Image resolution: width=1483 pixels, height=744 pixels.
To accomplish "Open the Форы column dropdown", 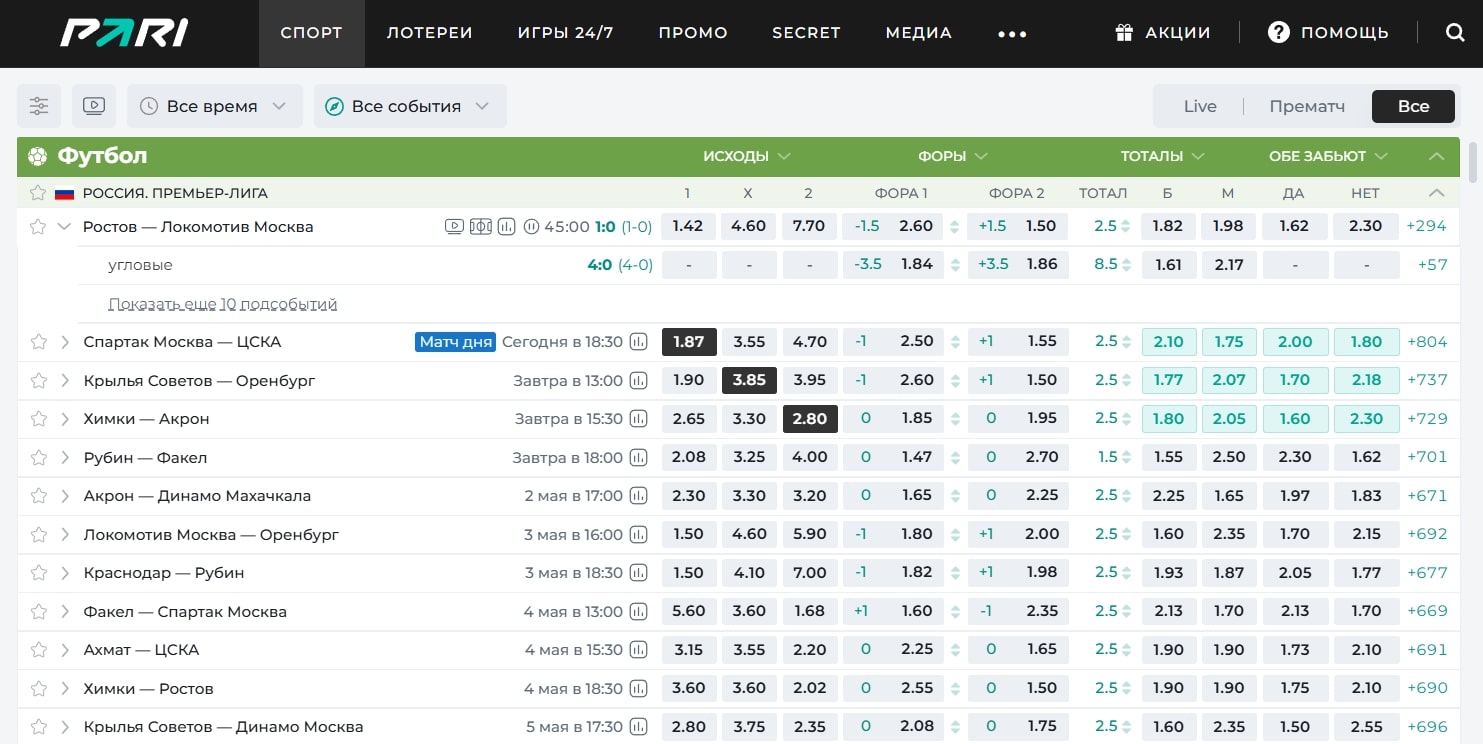I will (953, 156).
